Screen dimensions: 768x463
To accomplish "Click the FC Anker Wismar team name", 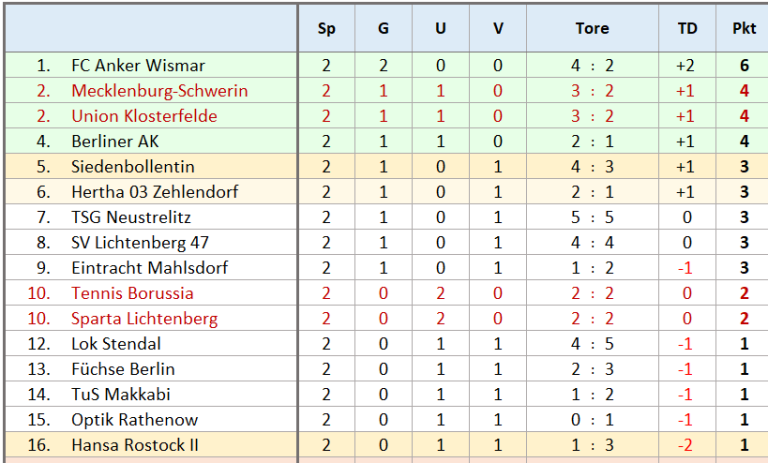I will [x=138, y=66].
